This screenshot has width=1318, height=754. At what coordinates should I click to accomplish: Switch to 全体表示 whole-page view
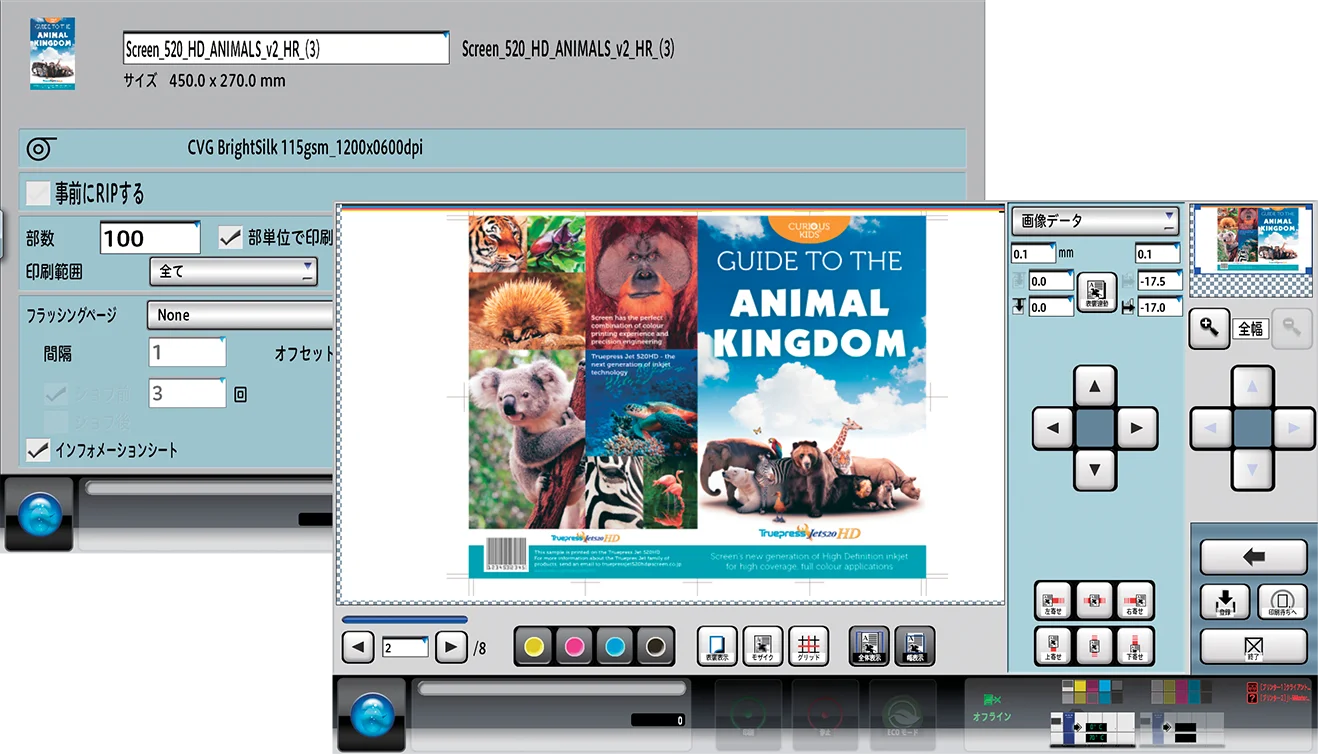pos(869,646)
